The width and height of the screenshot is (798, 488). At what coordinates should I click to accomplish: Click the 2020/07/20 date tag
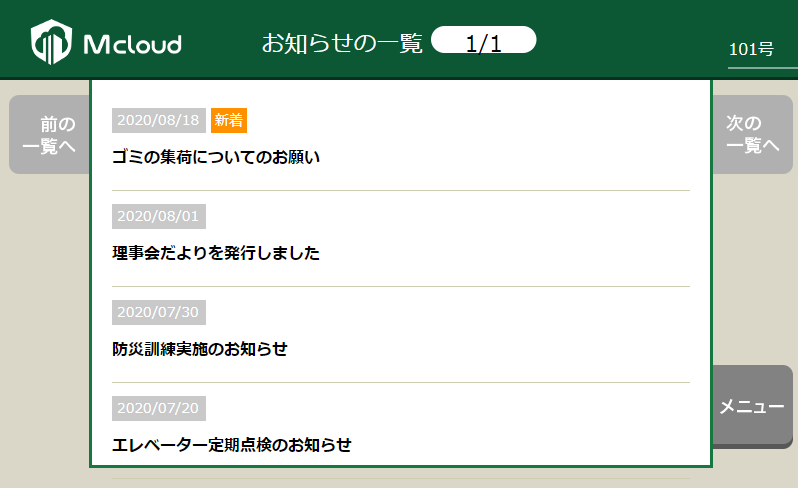coord(159,409)
